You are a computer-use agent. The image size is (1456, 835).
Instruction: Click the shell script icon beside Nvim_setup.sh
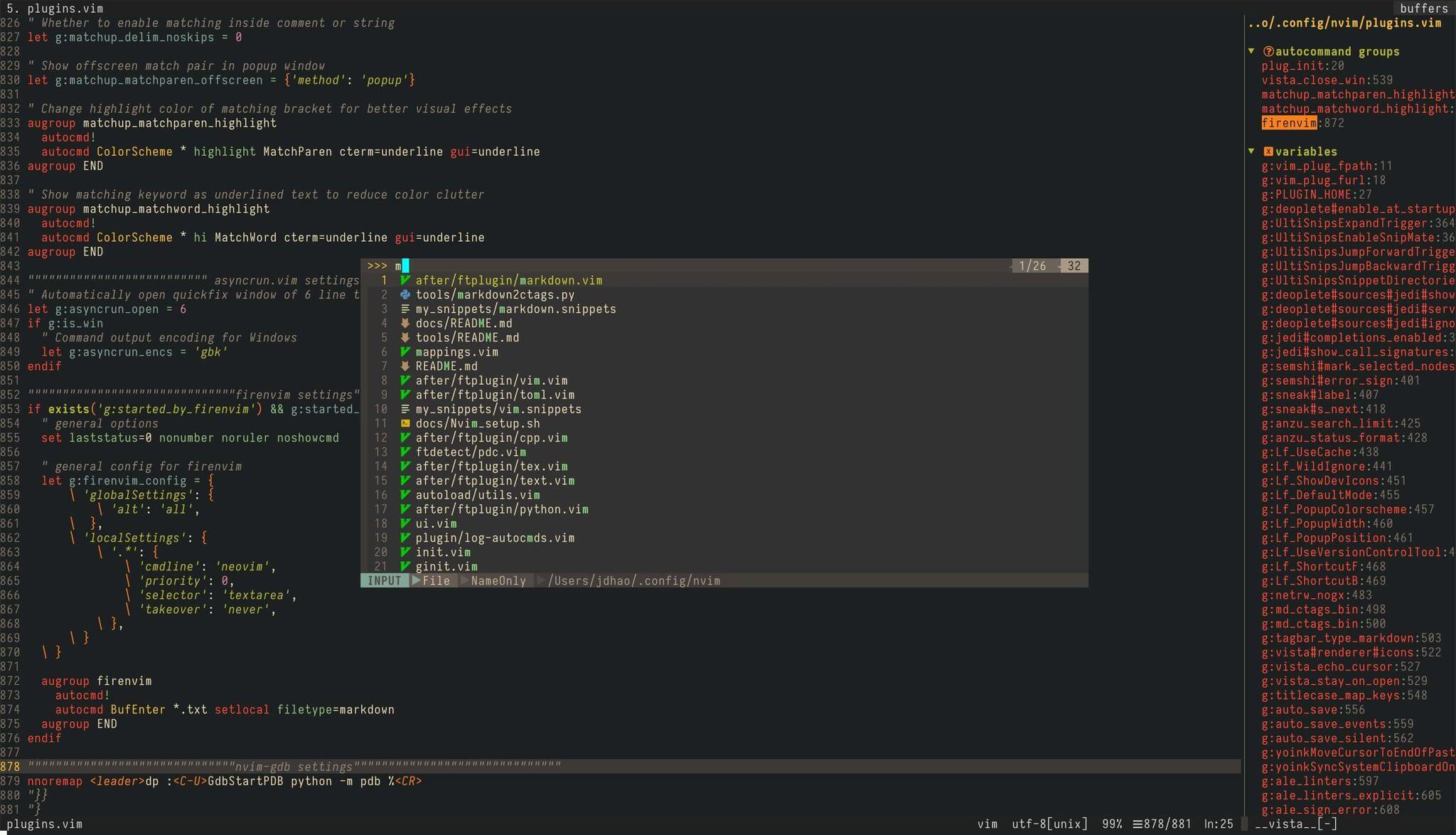[405, 424]
